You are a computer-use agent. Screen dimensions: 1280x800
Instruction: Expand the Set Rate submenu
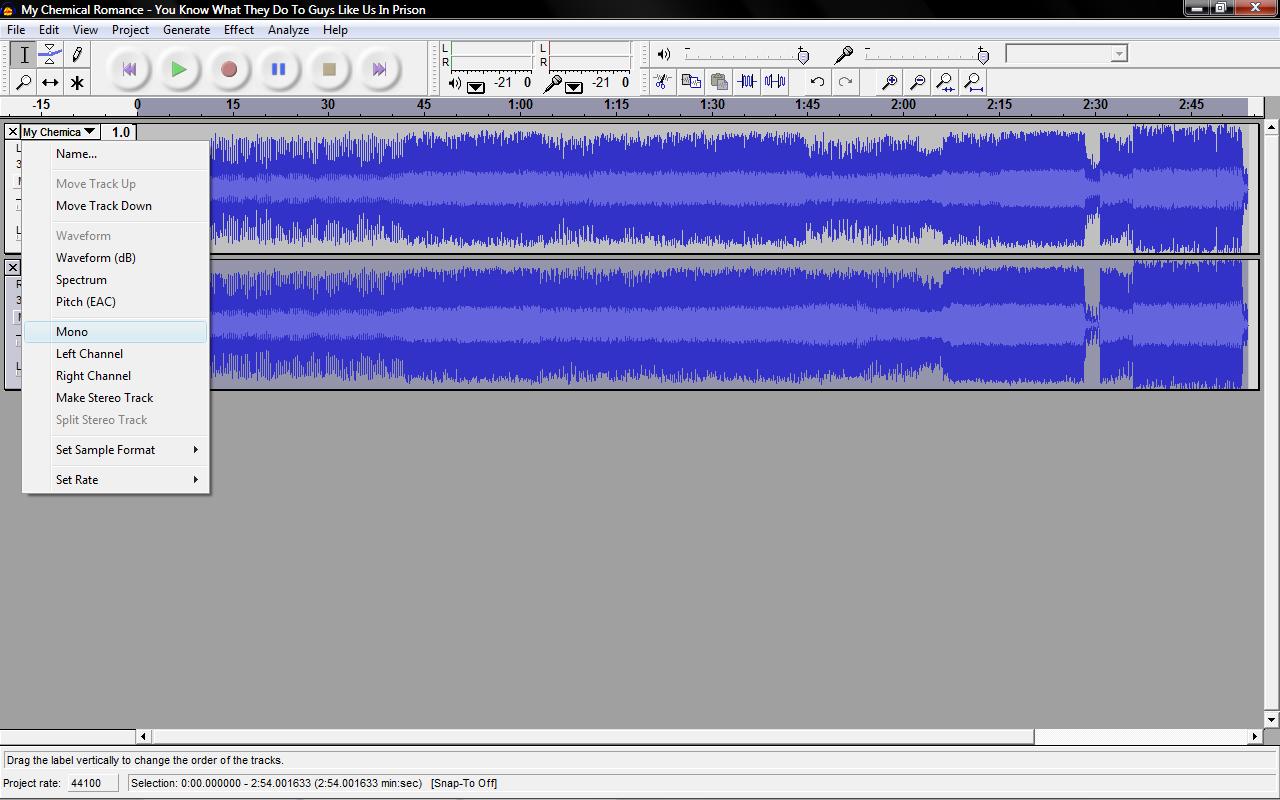77,479
